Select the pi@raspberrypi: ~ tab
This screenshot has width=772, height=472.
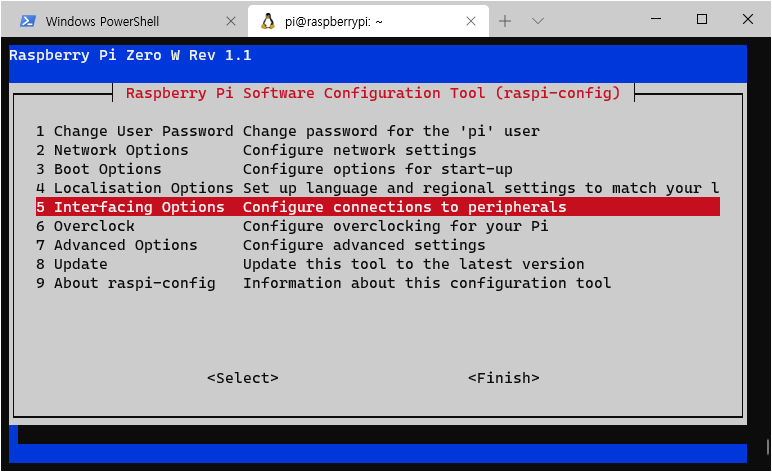pos(368,21)
